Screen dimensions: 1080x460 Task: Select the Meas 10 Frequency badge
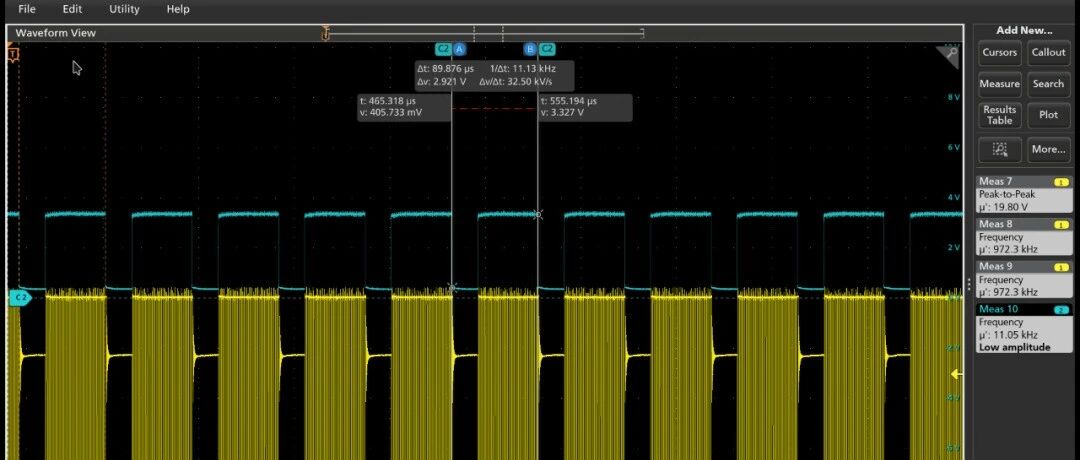pyautogui.click(x=1024, y=328)
